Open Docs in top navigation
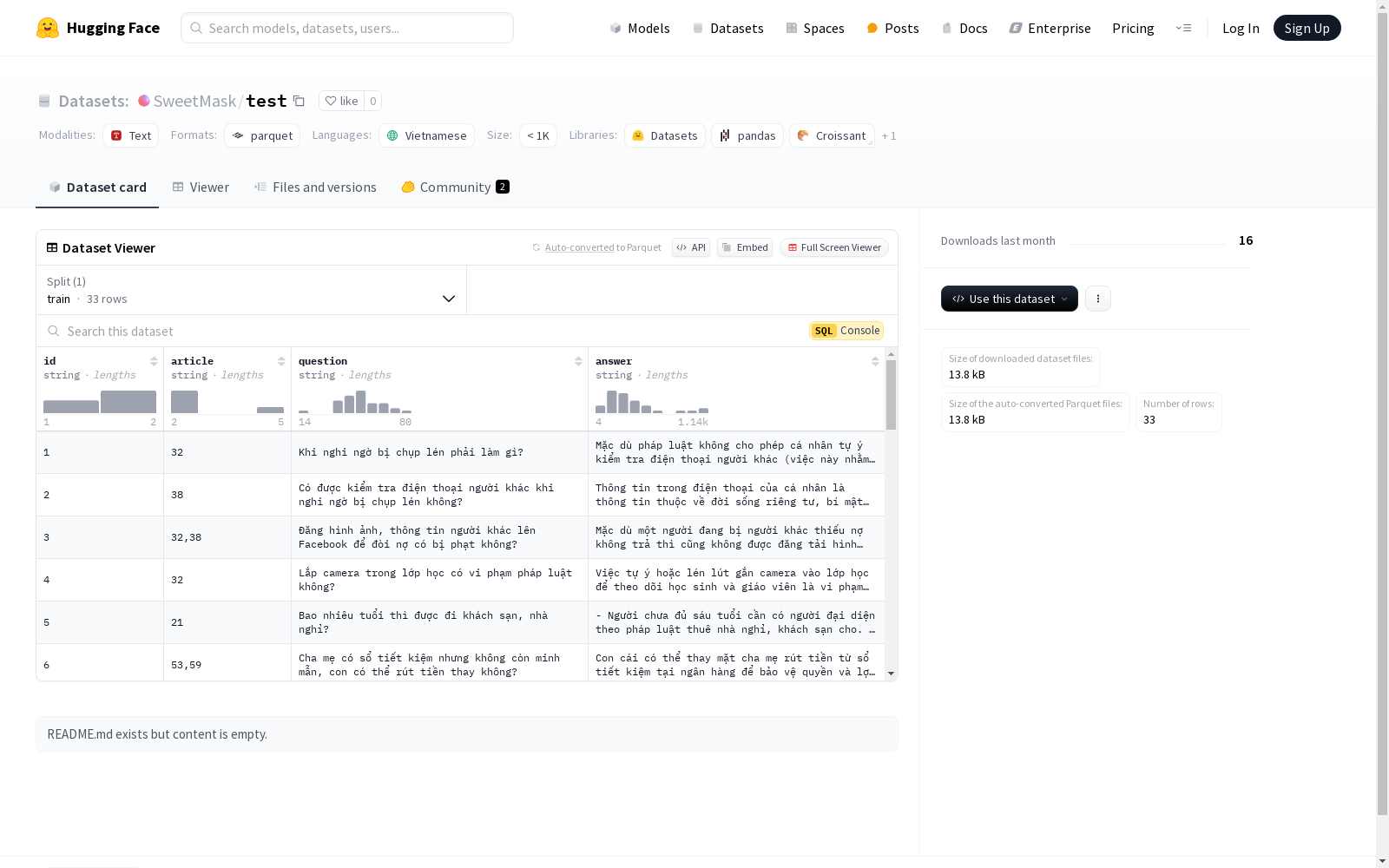Screen dimensions: 1389x868 (964, 28)
